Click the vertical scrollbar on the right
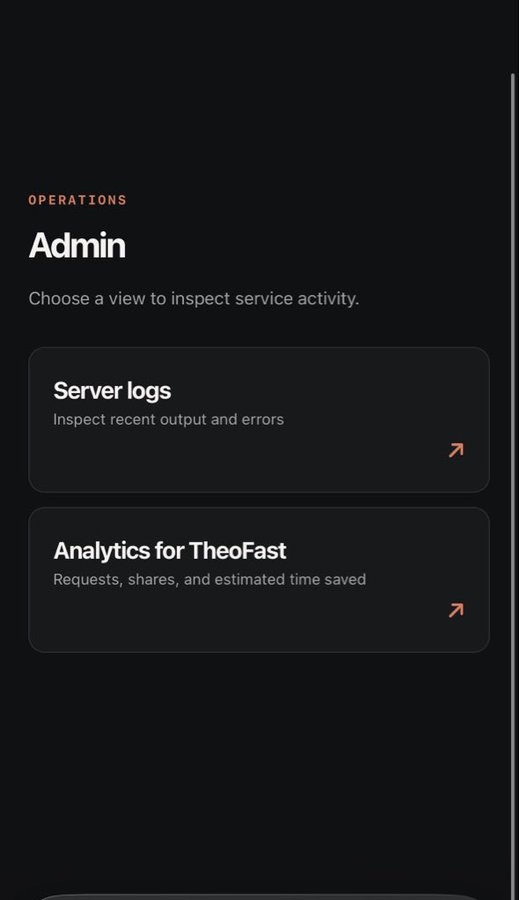Image resolution: width=519 pixels, height=900 pixels. (x=513, y=487)
